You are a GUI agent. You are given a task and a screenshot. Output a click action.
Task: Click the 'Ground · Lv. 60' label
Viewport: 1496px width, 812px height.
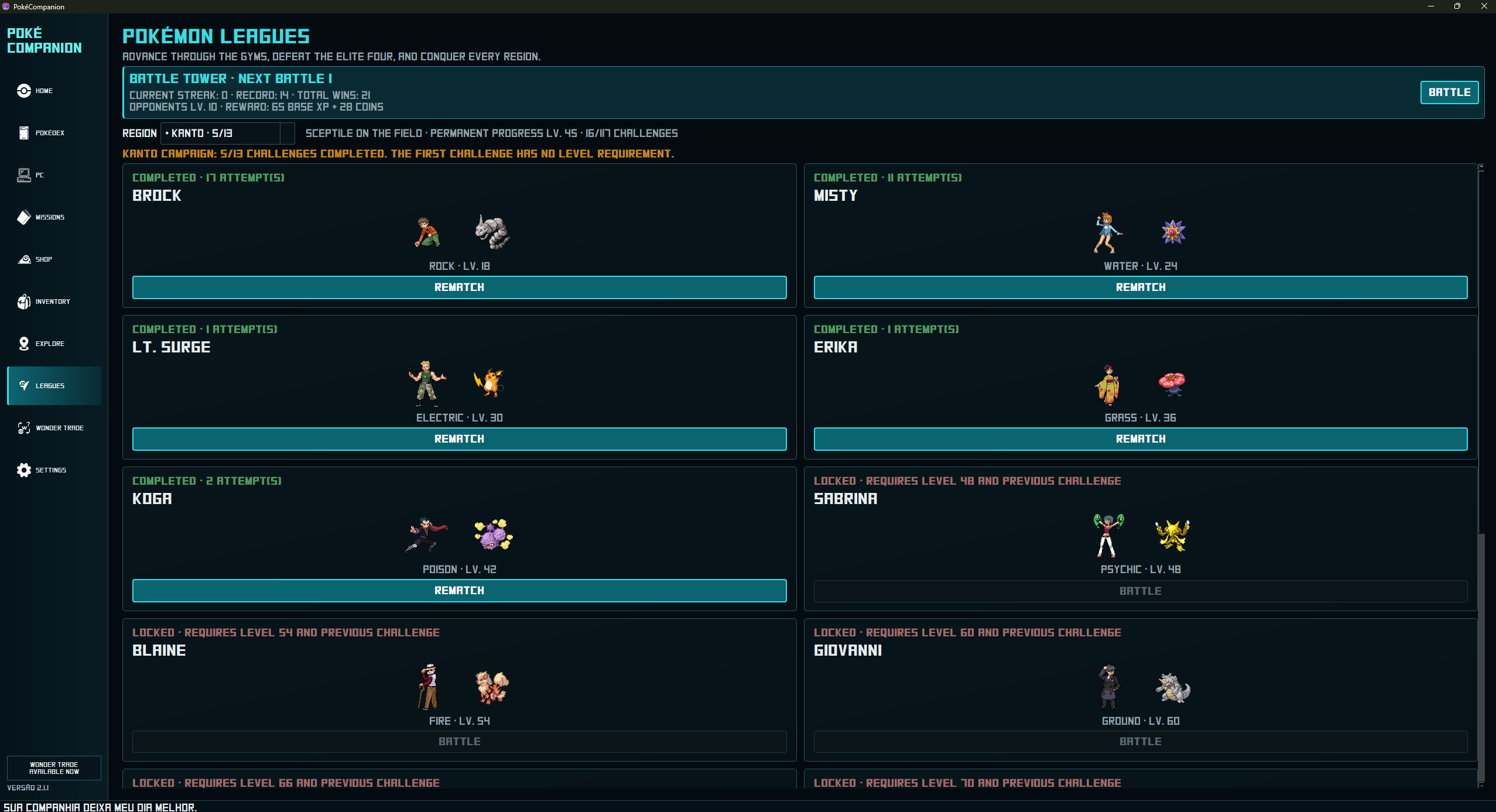1141,721
